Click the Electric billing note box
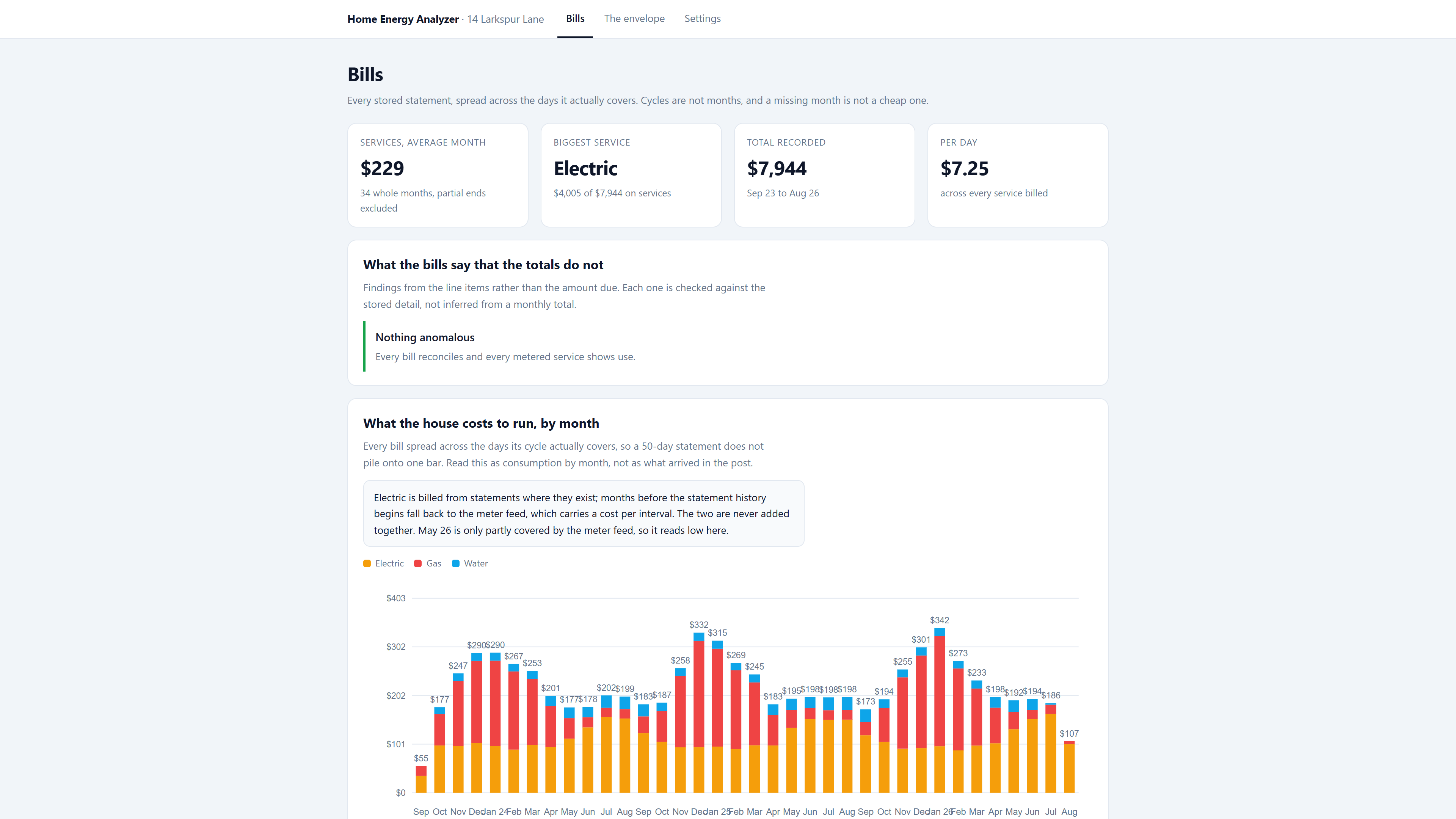The width and height of the screenshot is (1456, 819). click(x=583, y=514)
